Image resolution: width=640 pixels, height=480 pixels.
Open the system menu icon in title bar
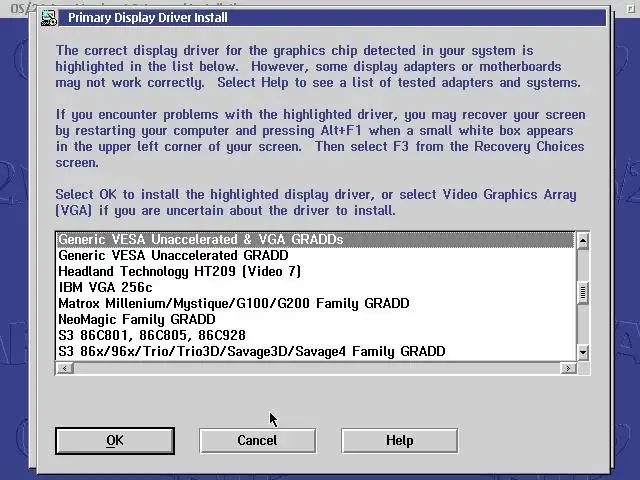[49, 18]
